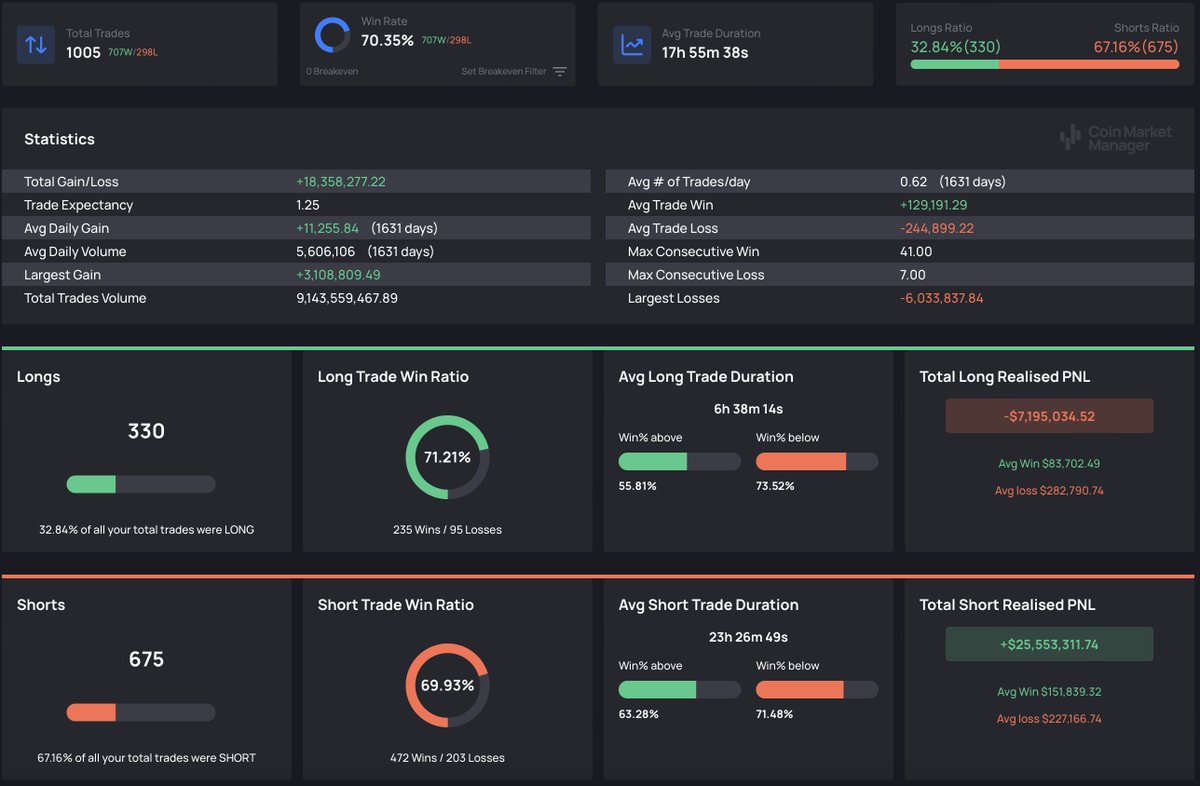Click the long Win% below 73.52% bar
Image resolution: width=1200 pixels, height=786 pixels.
[817, 461]
